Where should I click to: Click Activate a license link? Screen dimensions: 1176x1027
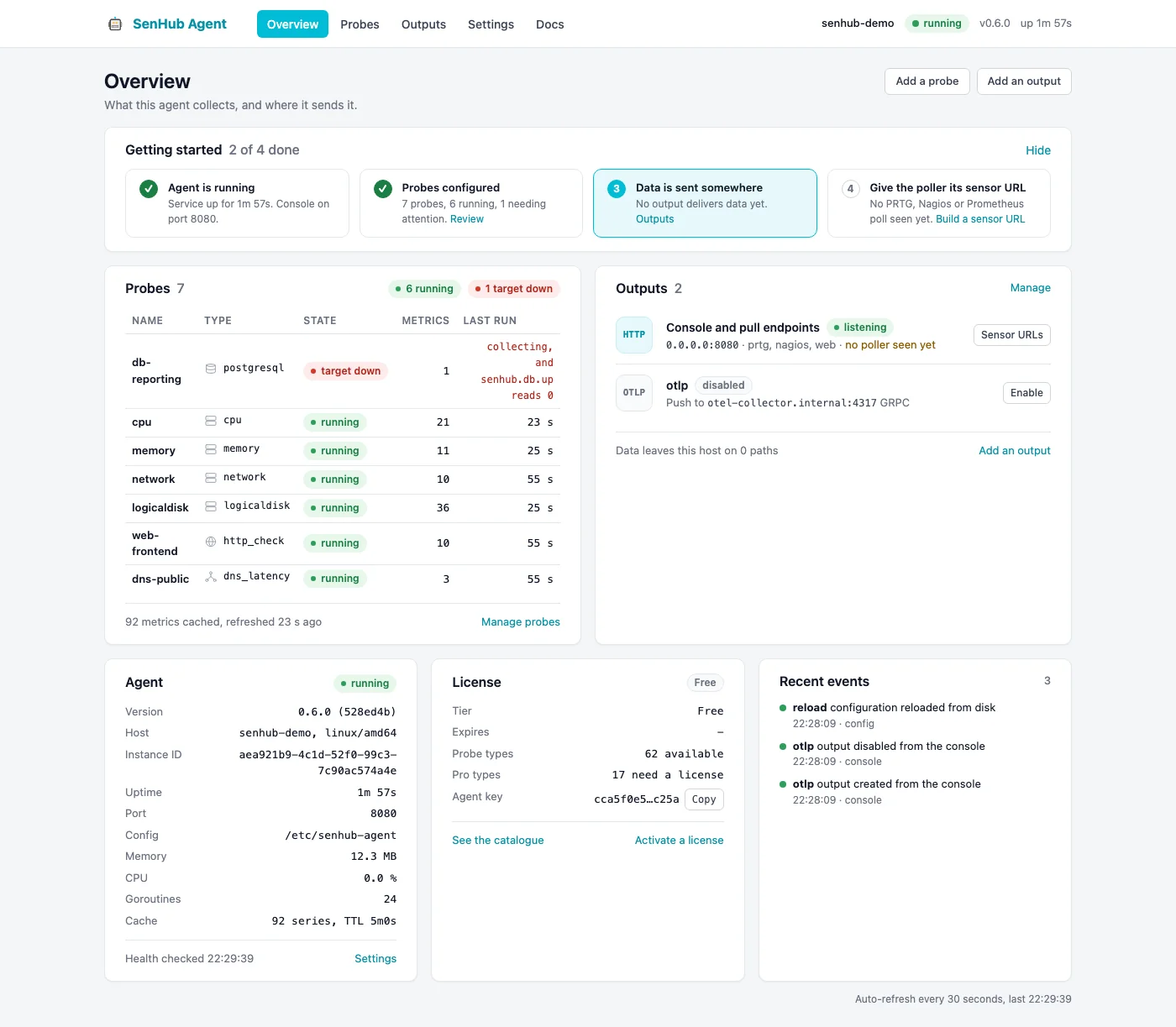click(680, 841)
